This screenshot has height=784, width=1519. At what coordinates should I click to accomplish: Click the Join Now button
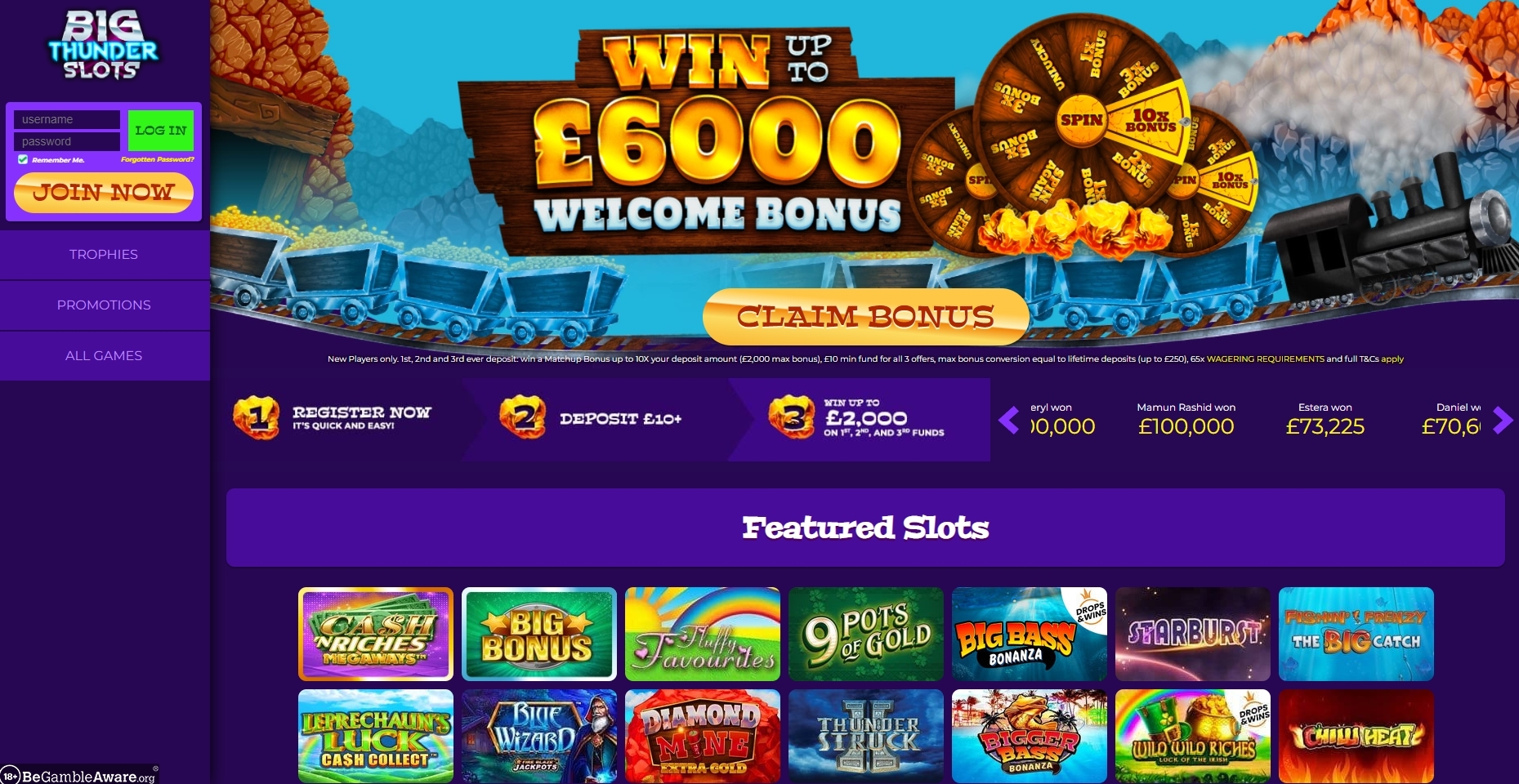pos(104,193)
